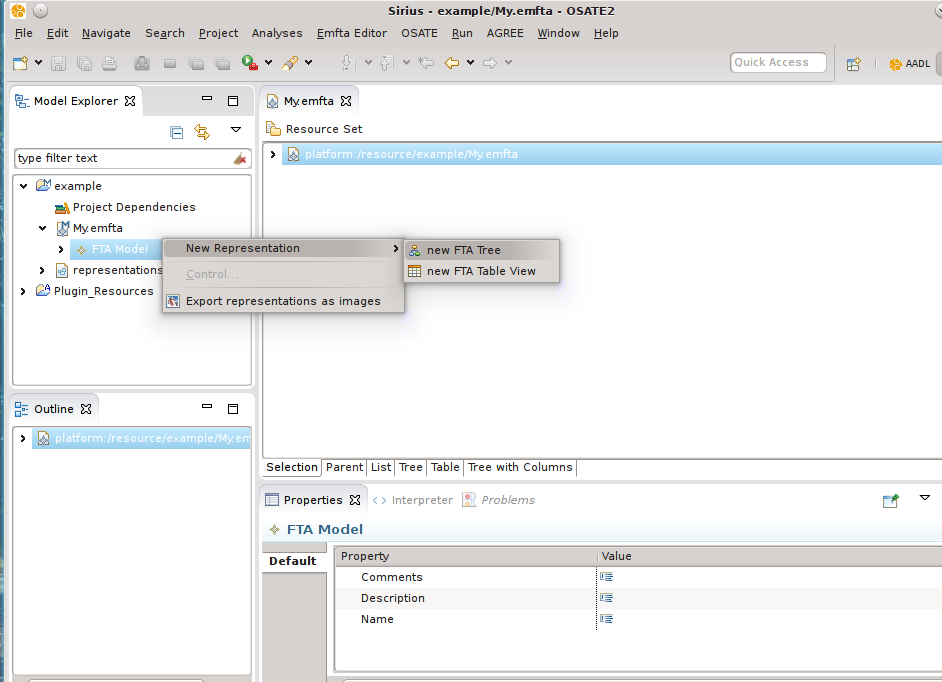The image size is (942, 682).
Task: Open the New wizard dropdown arrow
Action: (x=38, y=62)
